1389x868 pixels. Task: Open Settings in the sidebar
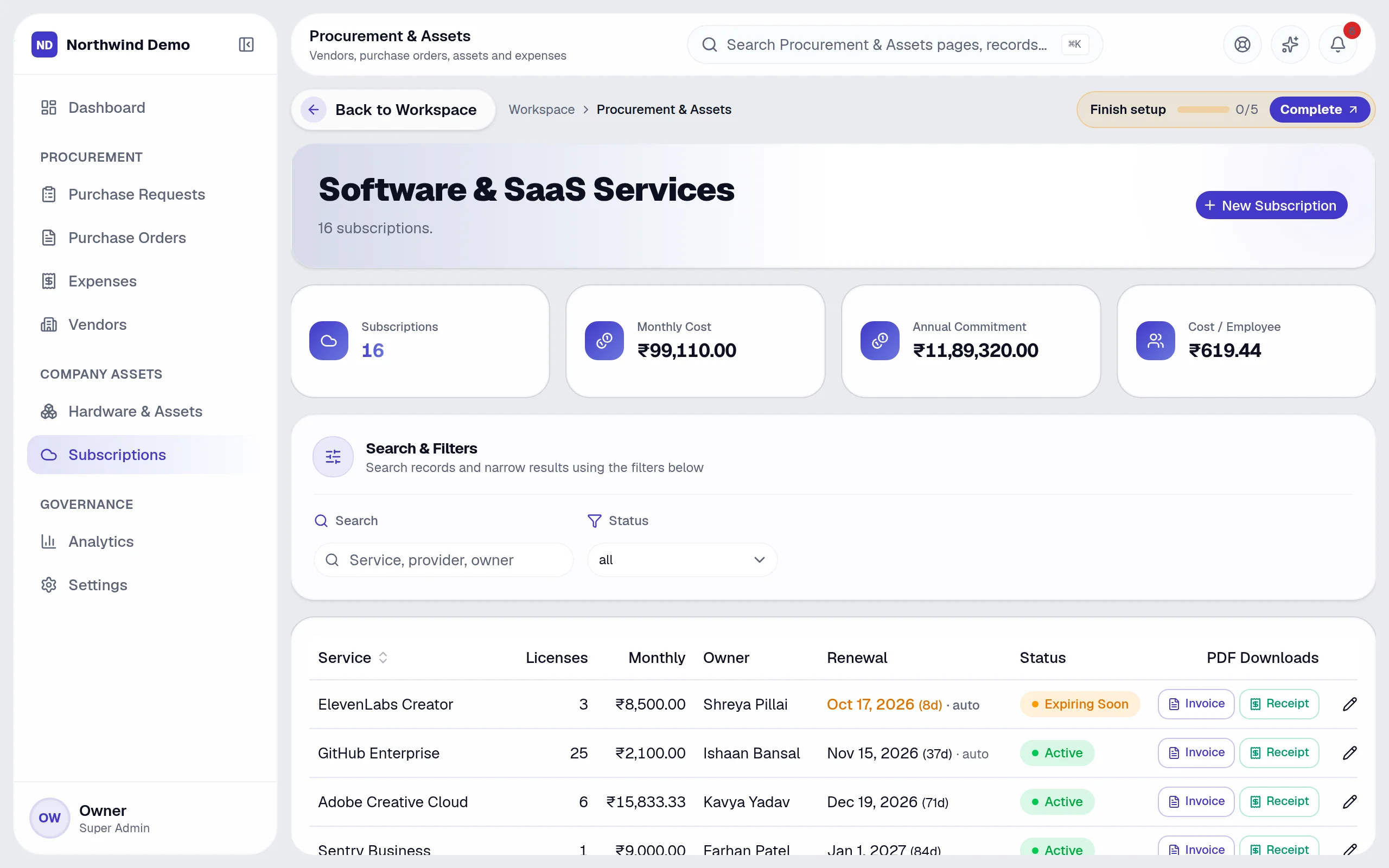145,585
